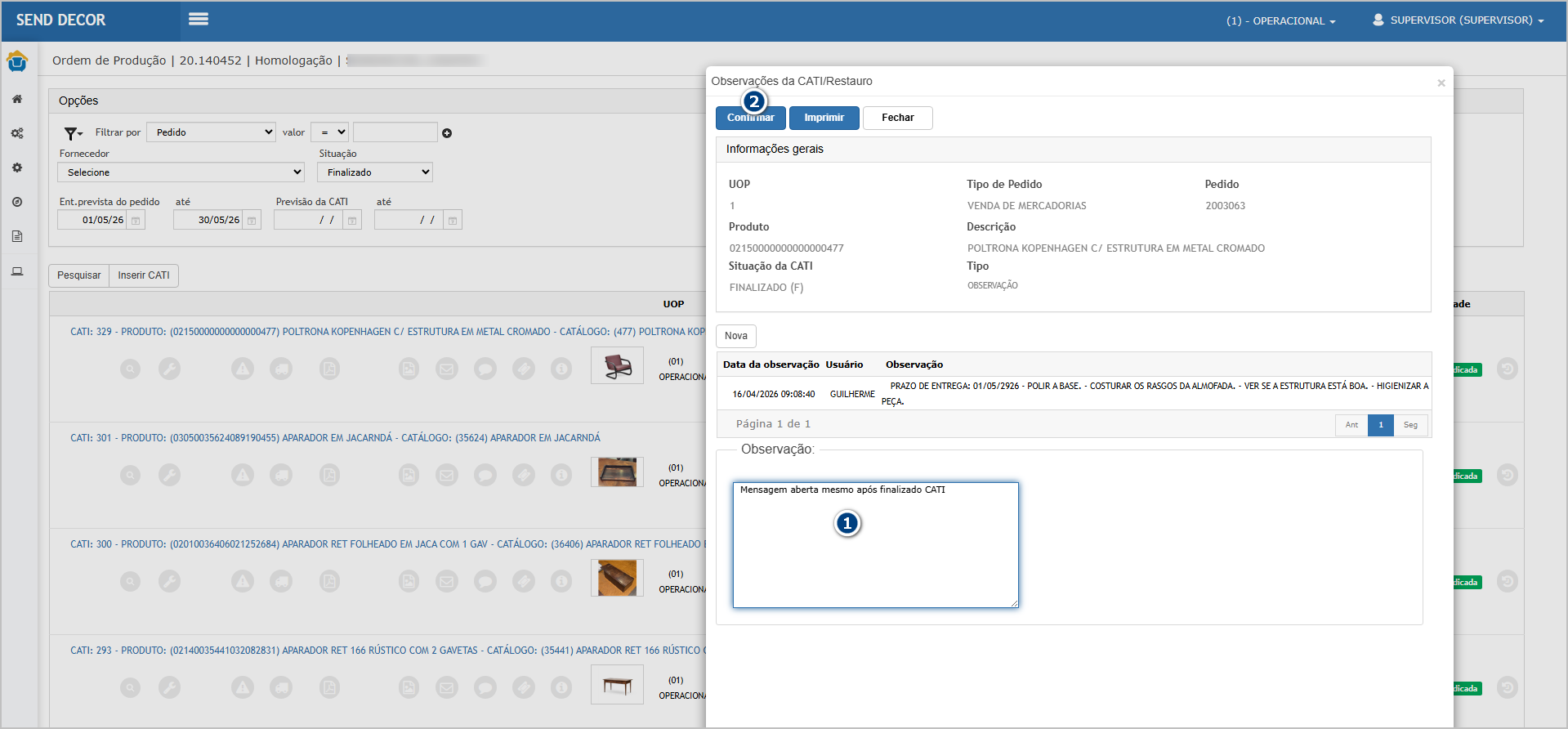Open the Fornecedor Selecione dropdown

click(181, 172)
